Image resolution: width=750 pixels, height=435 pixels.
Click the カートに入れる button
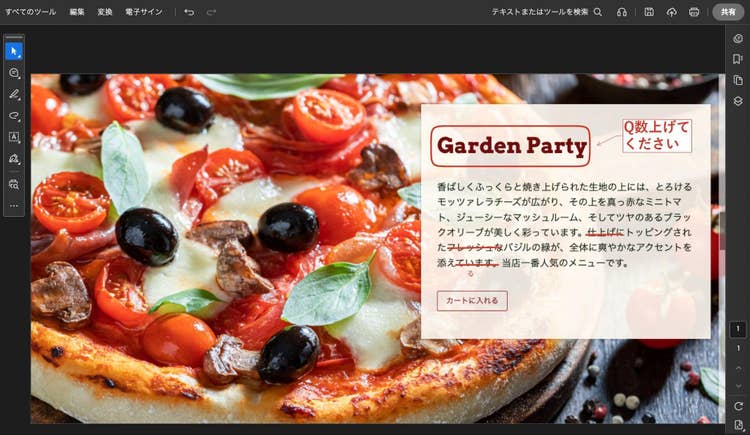point(472,301)
